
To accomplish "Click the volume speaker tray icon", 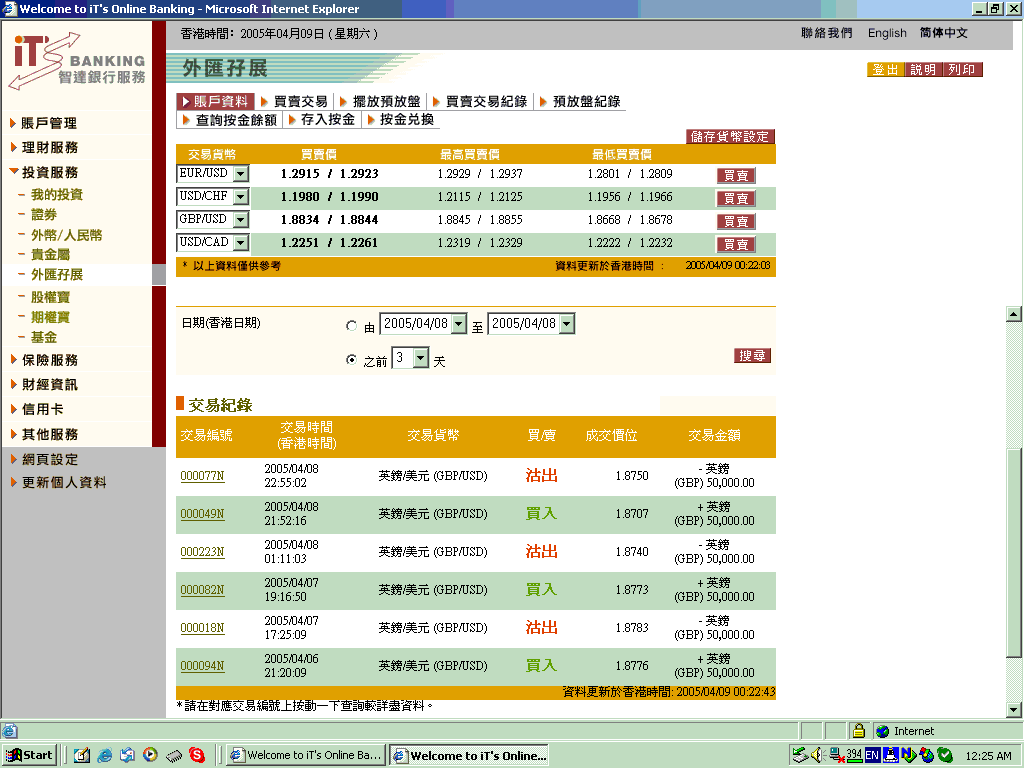I will tap(817, 755).
